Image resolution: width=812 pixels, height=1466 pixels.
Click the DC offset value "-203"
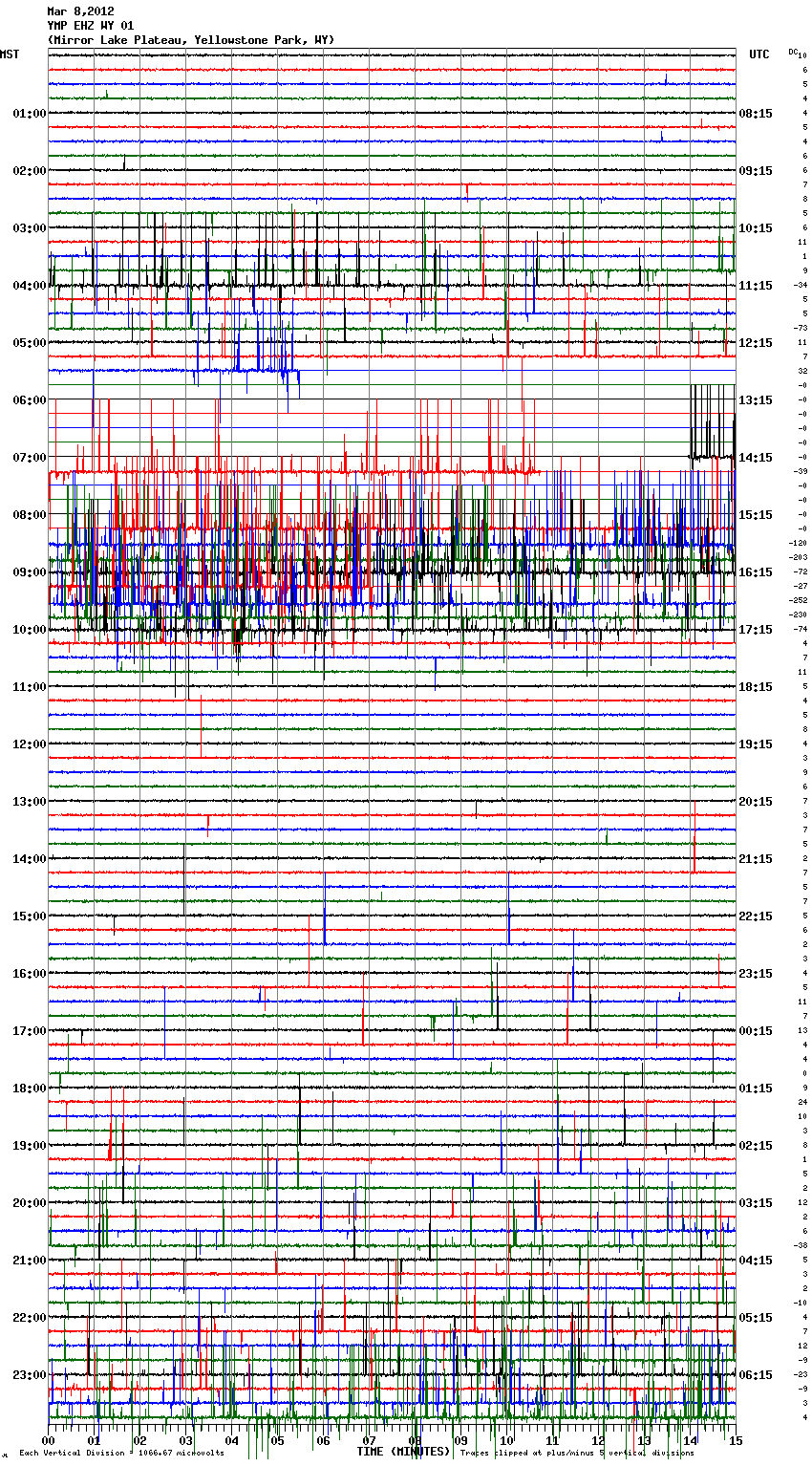(x=798, y=557)
